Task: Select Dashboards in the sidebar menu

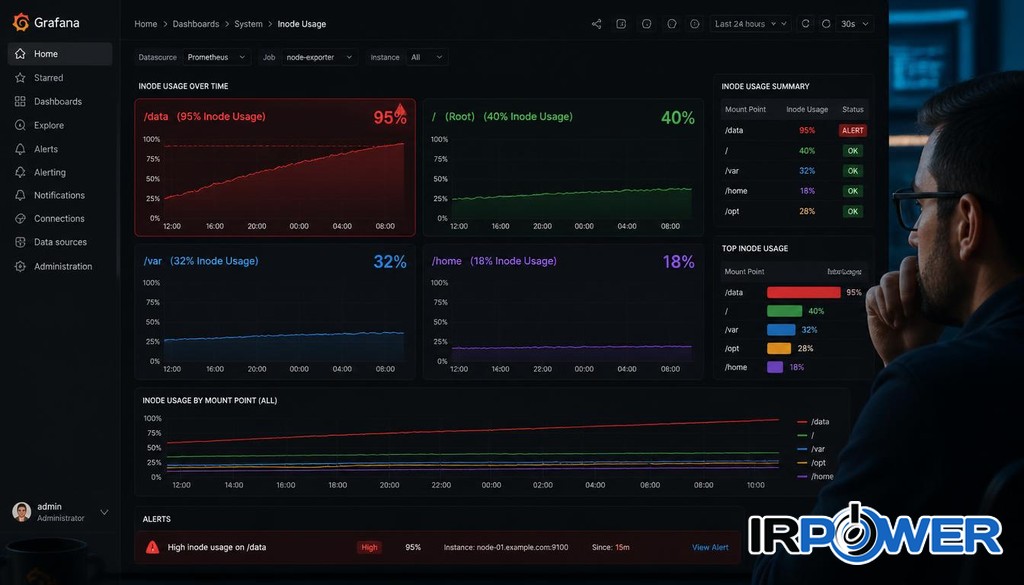Action: coord(57,102)
